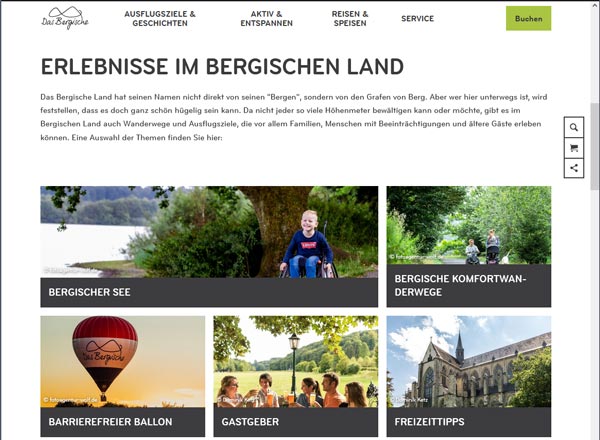Screen dimensions: 600x440
Task: Click the share icon in sidebar
Action: click(x=574, y=168)
